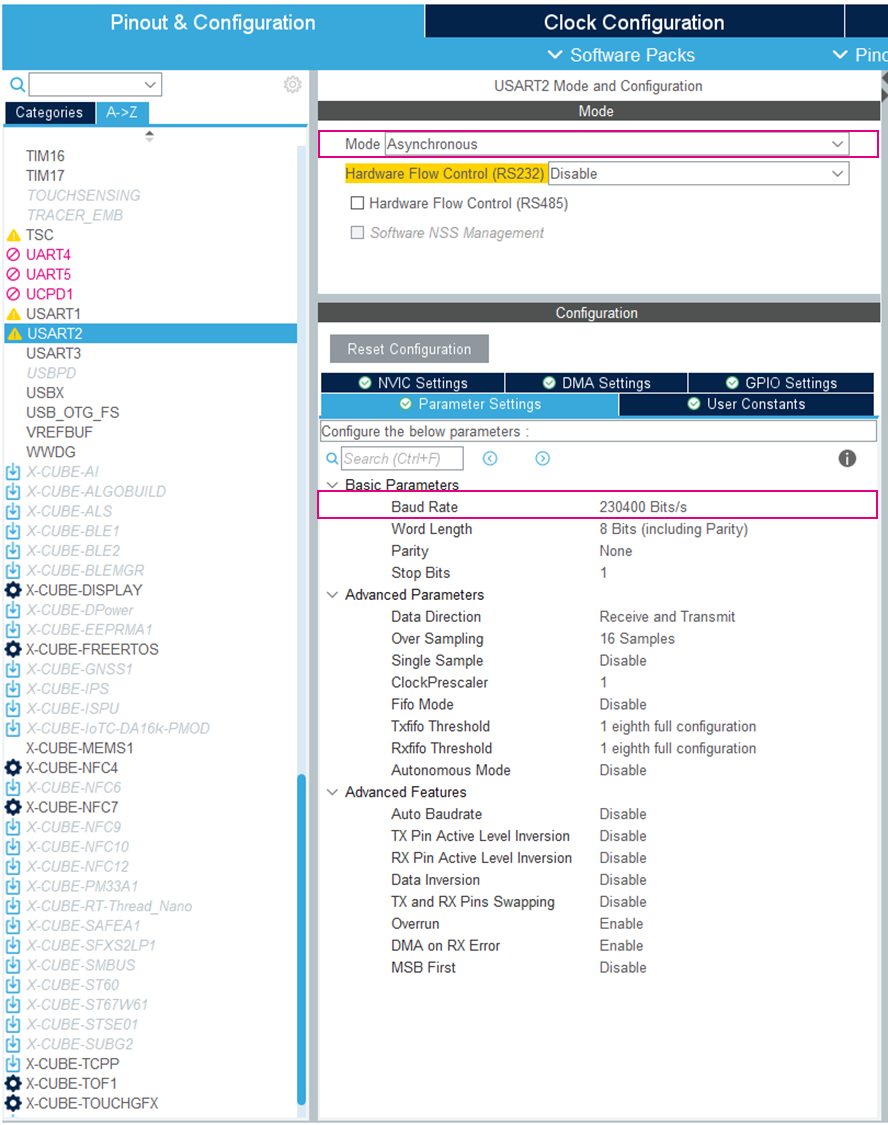Click the peripheral list vertical scrollbar

click(x=301, y=940)
